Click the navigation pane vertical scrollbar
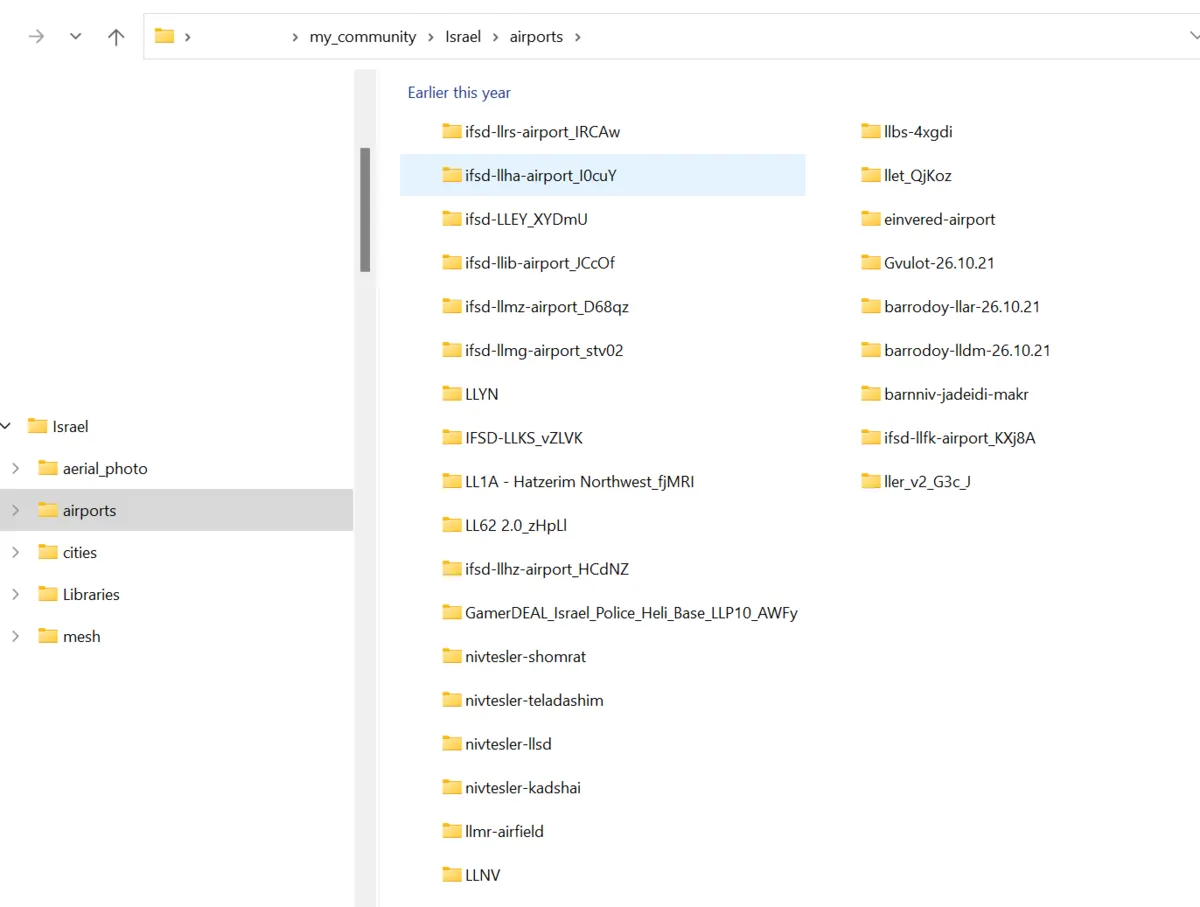 [365, 210]
